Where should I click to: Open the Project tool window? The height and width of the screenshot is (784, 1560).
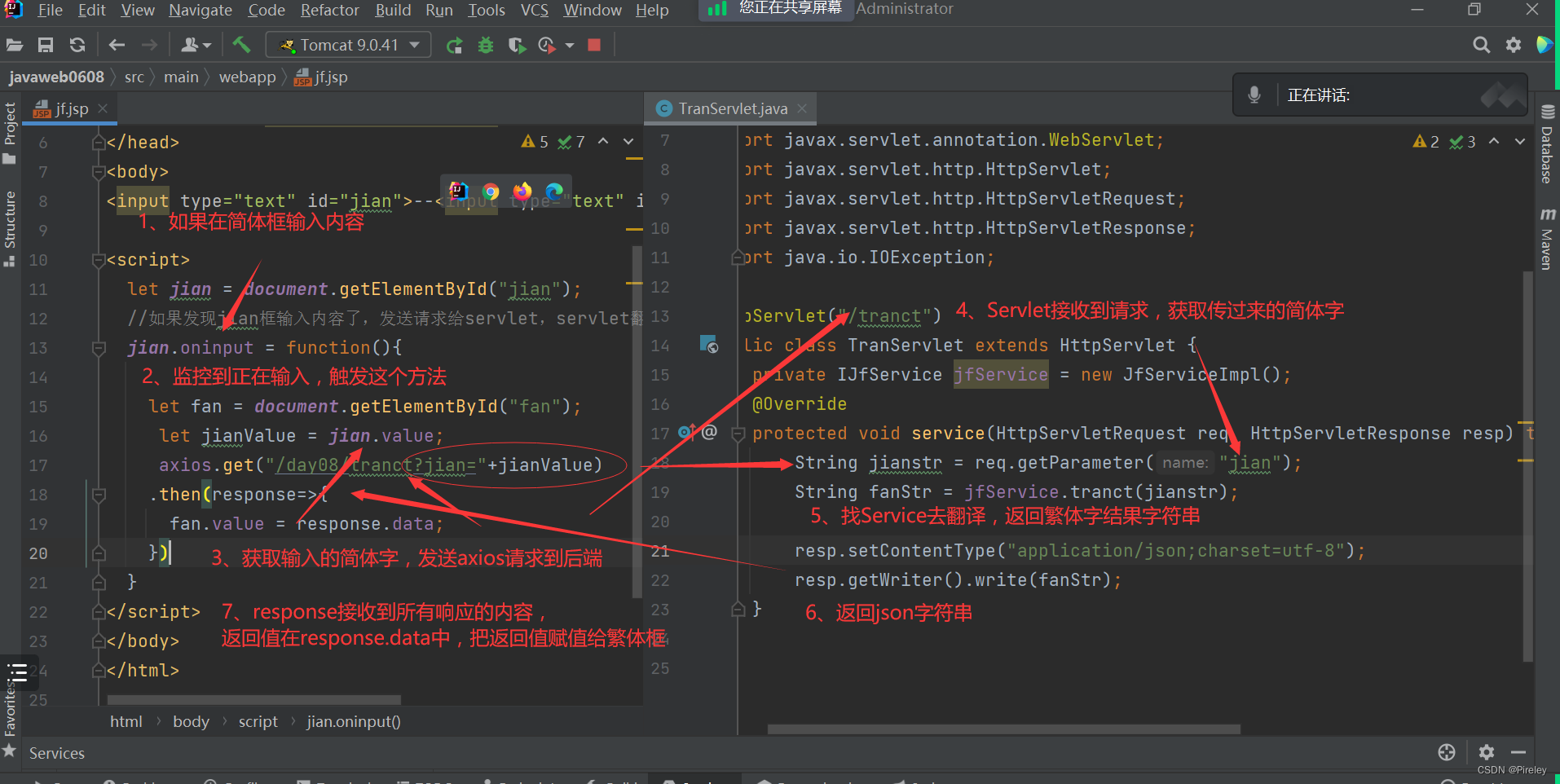click(x=10, y=132)
